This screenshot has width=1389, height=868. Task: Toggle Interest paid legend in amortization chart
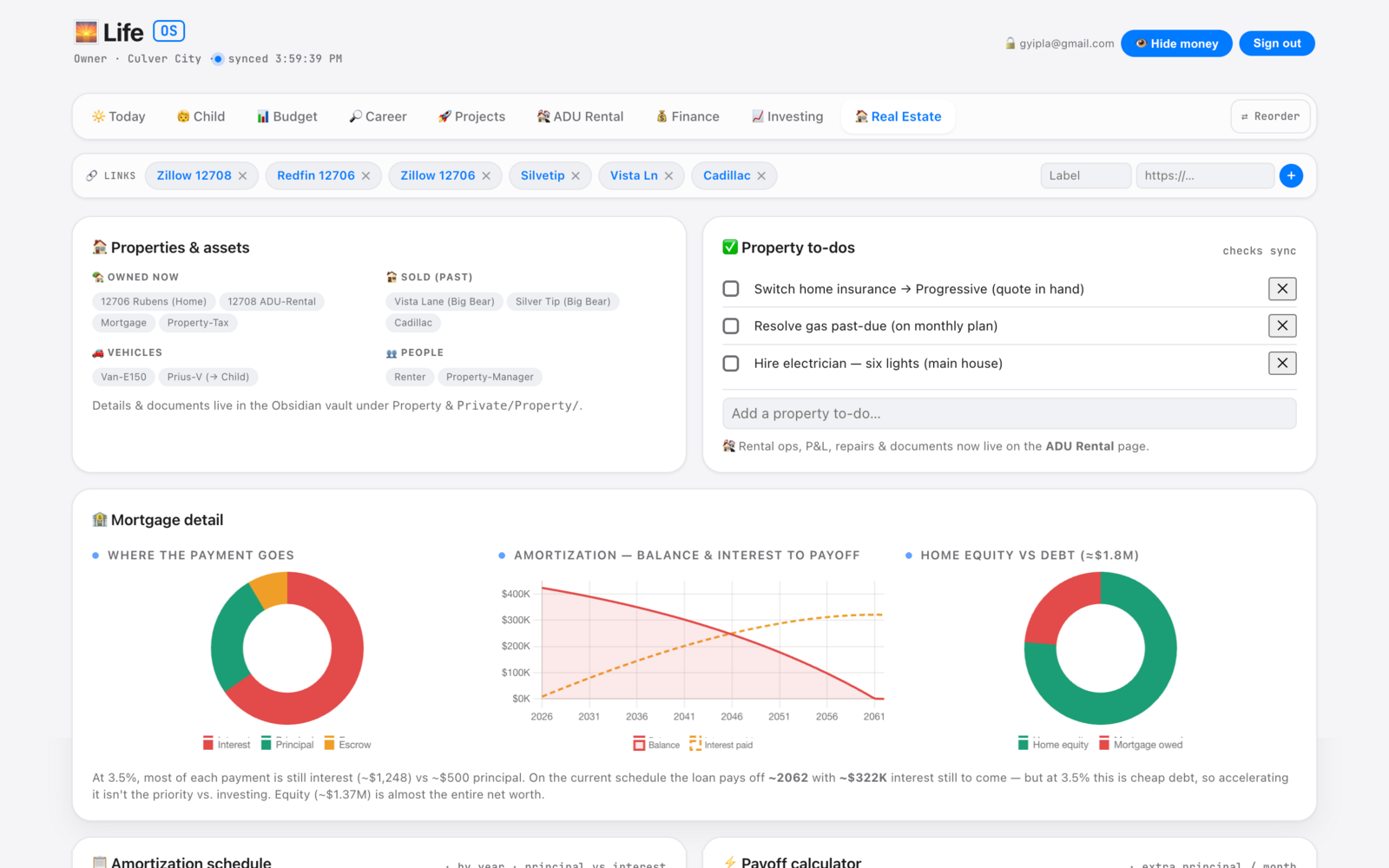coord(721,745)
